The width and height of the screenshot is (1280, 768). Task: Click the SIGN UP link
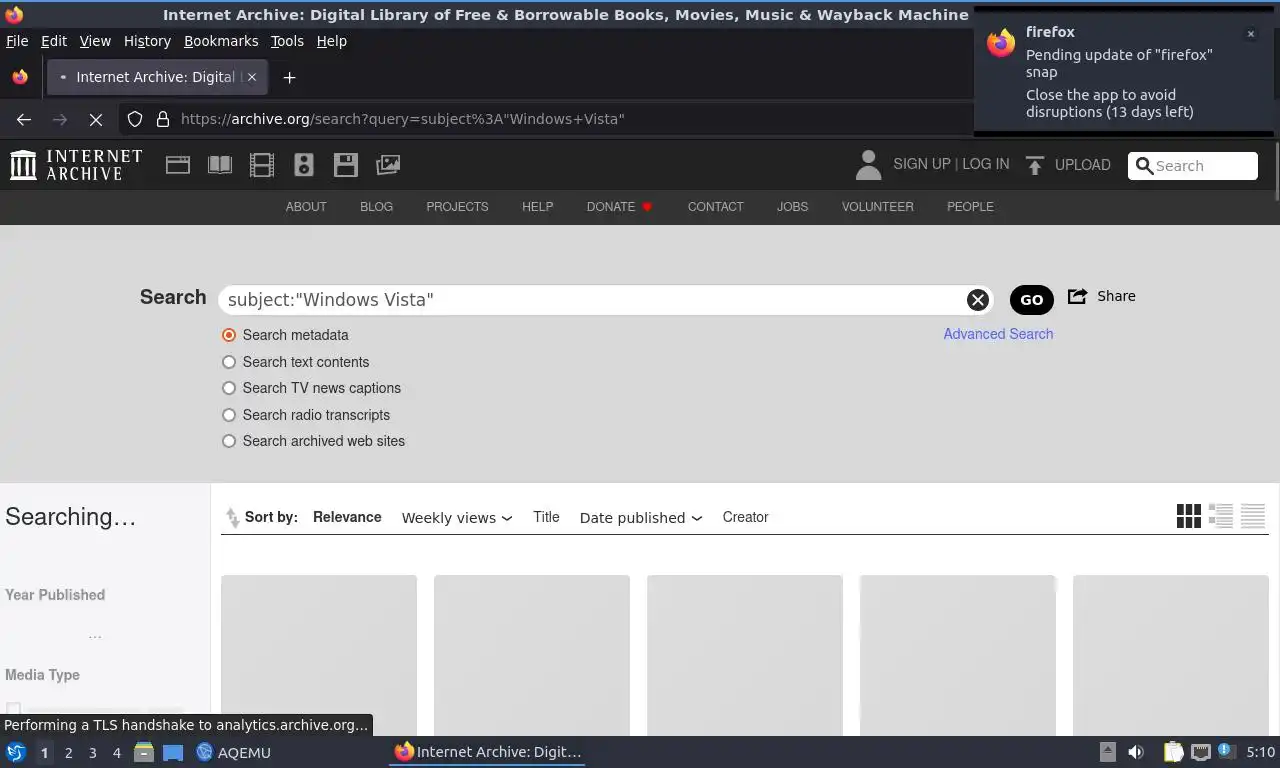pos(921,164)
